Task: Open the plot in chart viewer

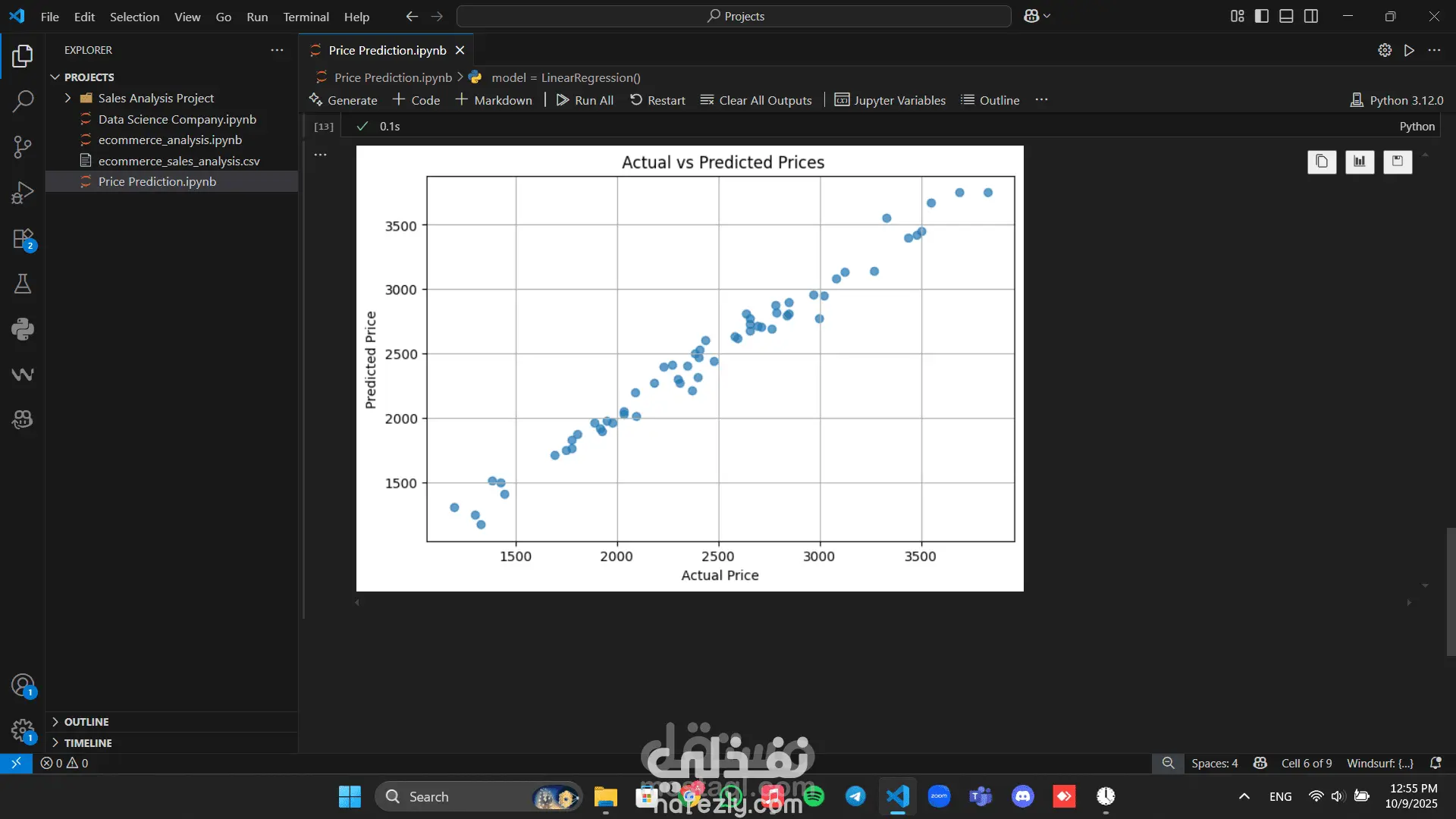Action: [x=1360, y=162]
